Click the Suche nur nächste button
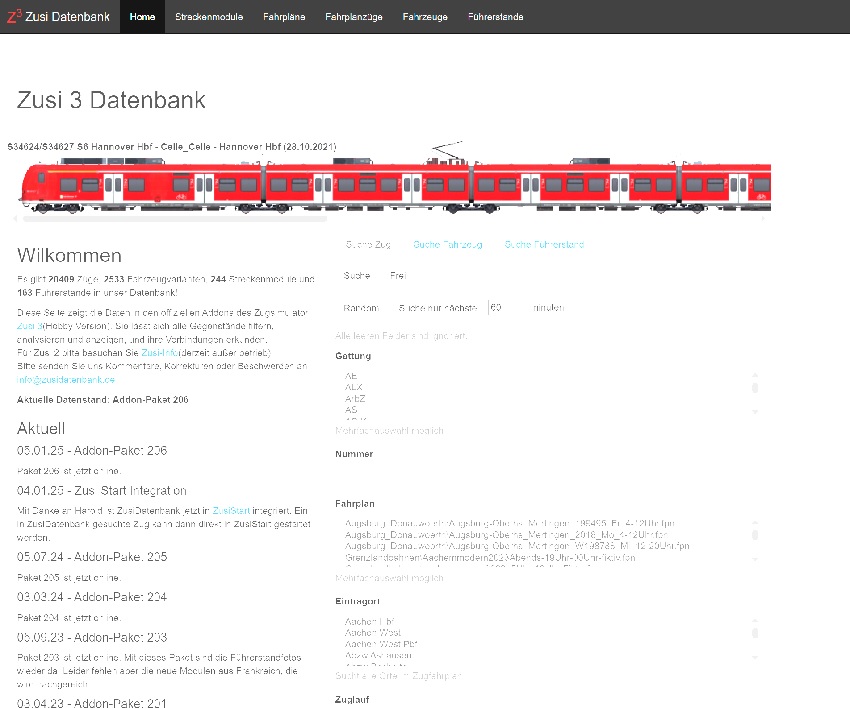This screenshot has height=708, width=850. pos(438,308)
